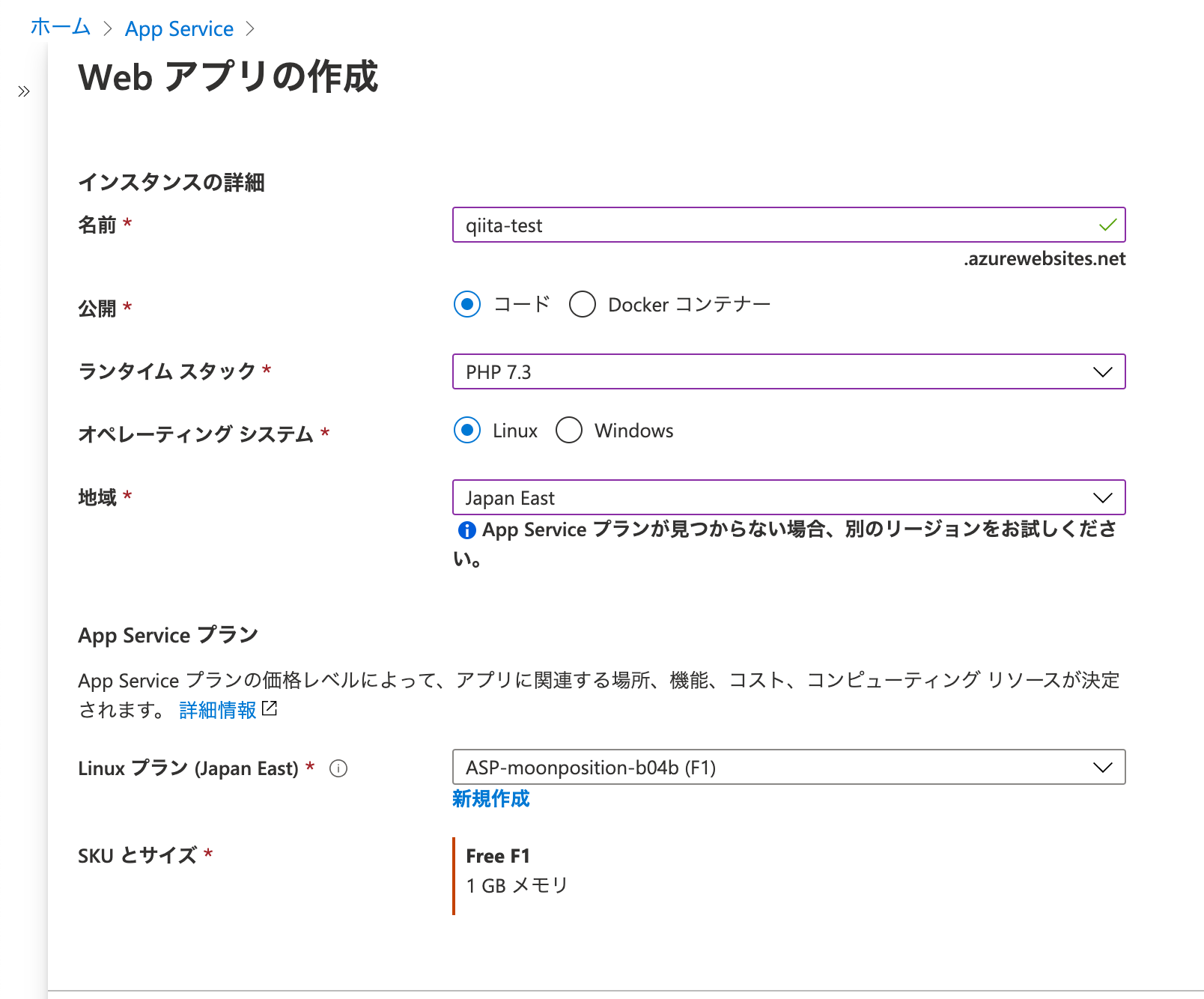Click the qiita-test name input field
This screenshot has height=999, width=1204.
[x=788, y=225]
